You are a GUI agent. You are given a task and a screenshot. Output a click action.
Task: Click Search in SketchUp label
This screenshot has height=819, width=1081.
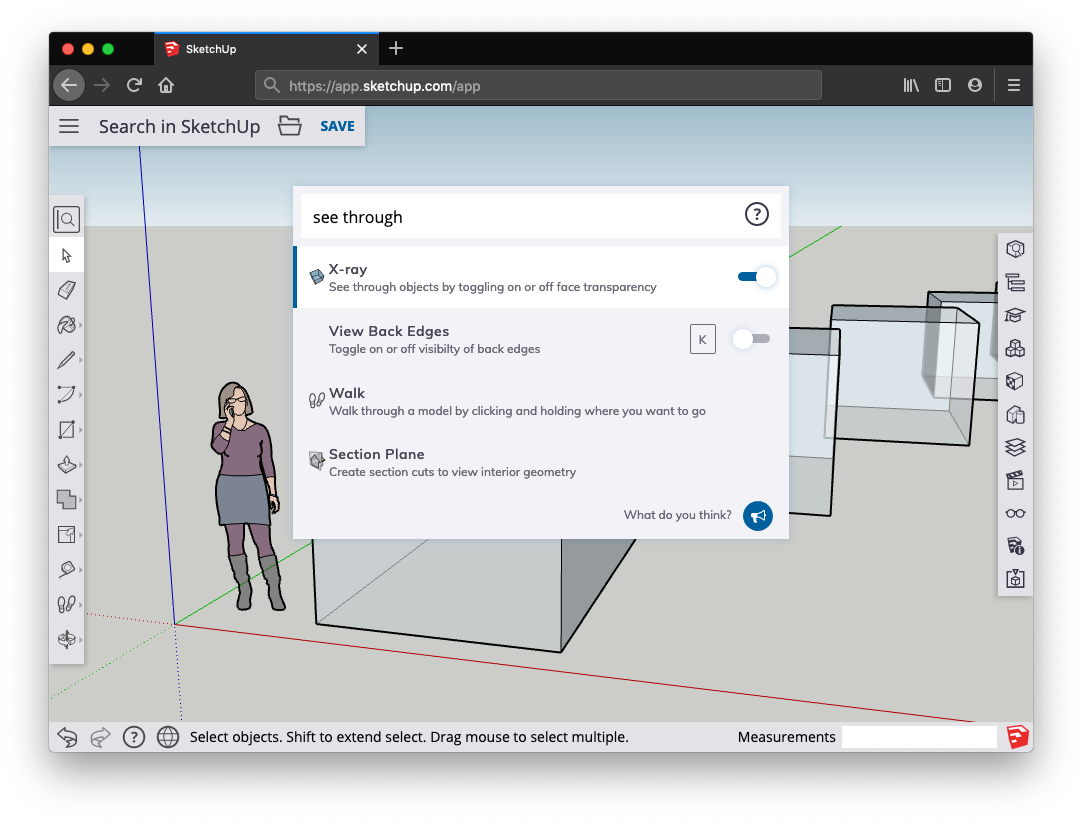click(179, 127)
